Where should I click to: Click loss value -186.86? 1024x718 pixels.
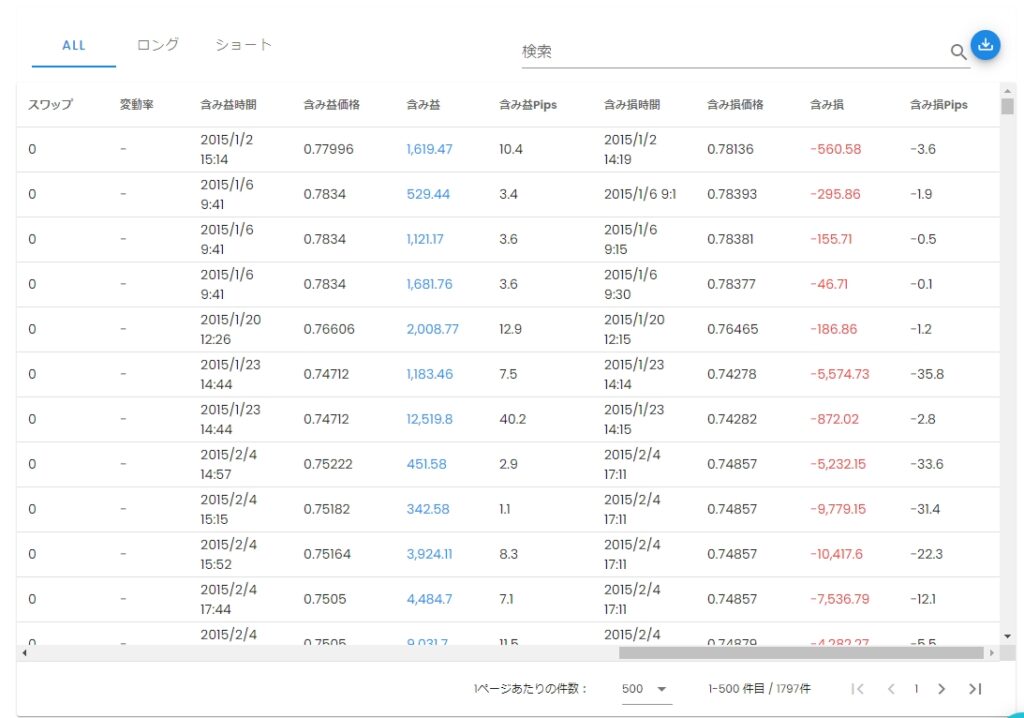tap(833, 329)
